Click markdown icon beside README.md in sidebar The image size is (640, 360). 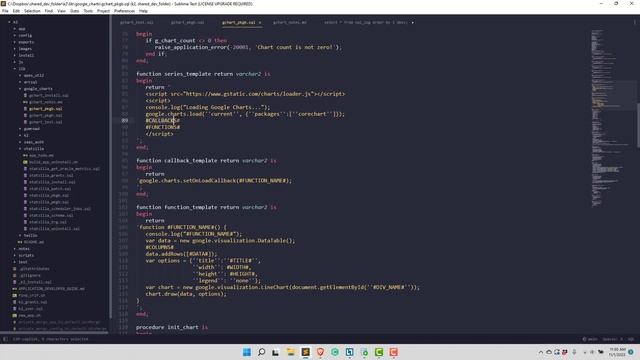(x=20, y=242)
